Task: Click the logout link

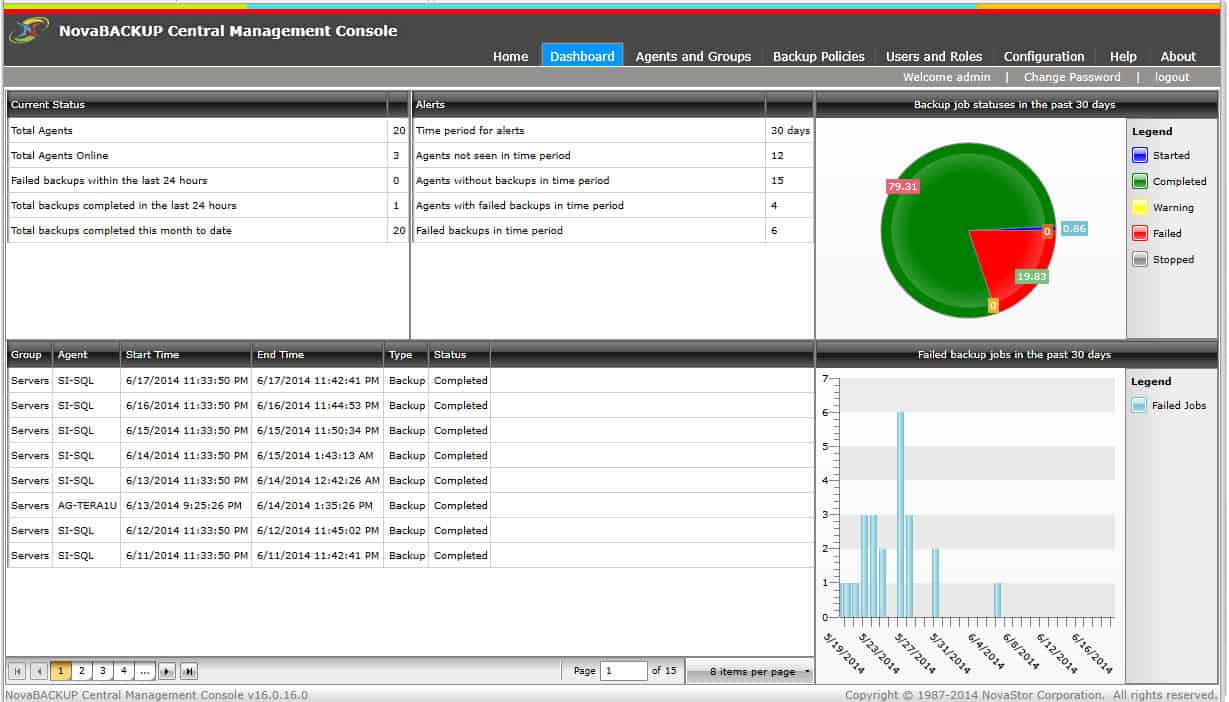Action: pos(1172,77)
